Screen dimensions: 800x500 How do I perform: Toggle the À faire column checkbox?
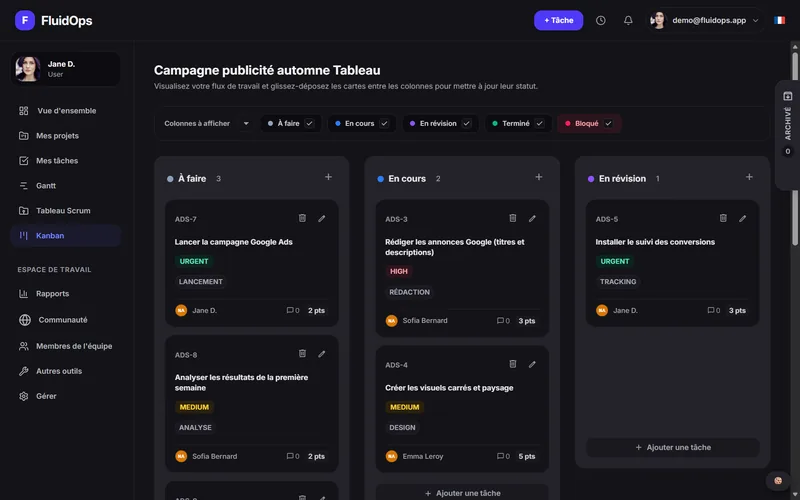tap(309, 123)
